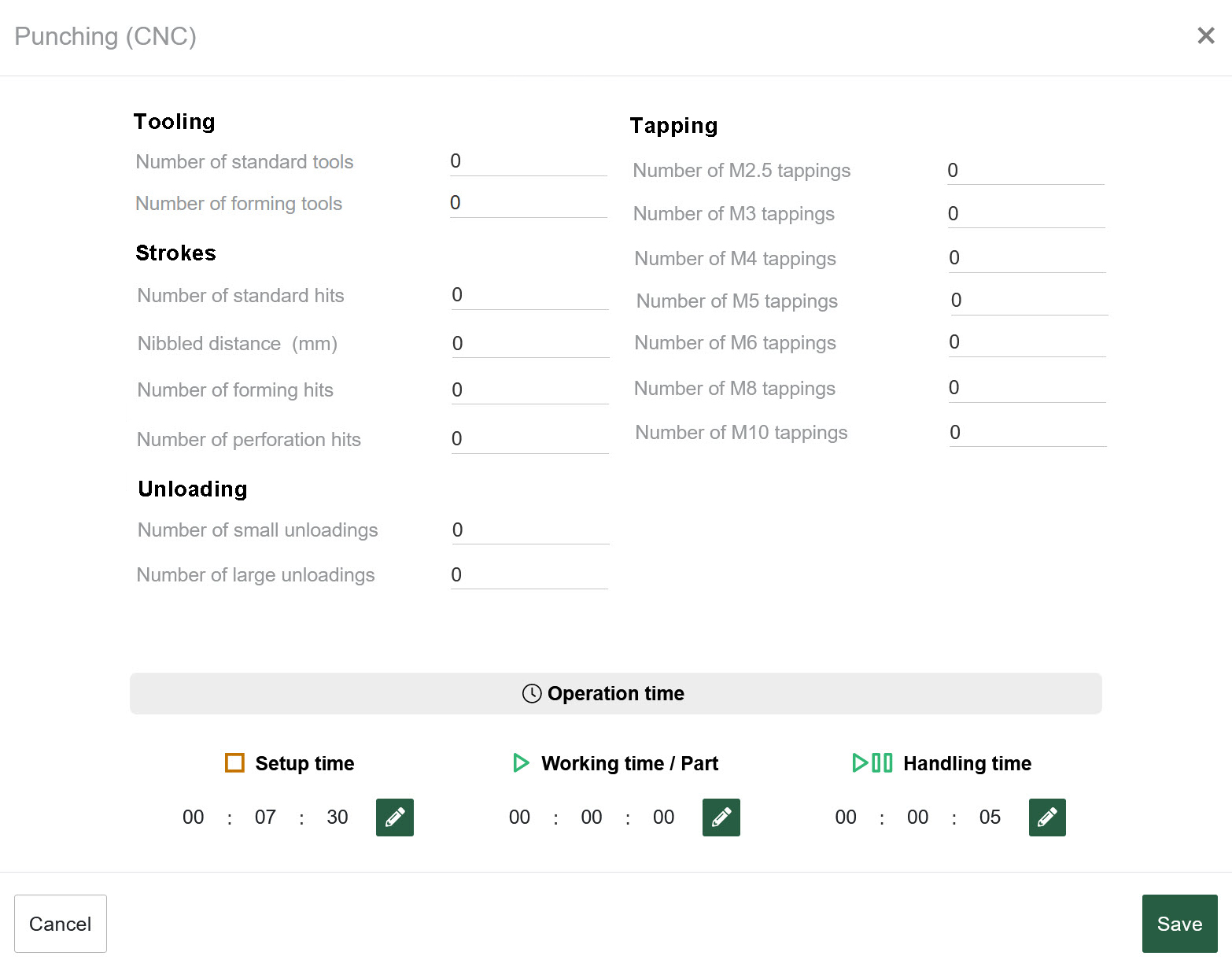Screen dimensions: 1232x967
Task: Focus the Number of standard tools field
Action: [528, 161]
